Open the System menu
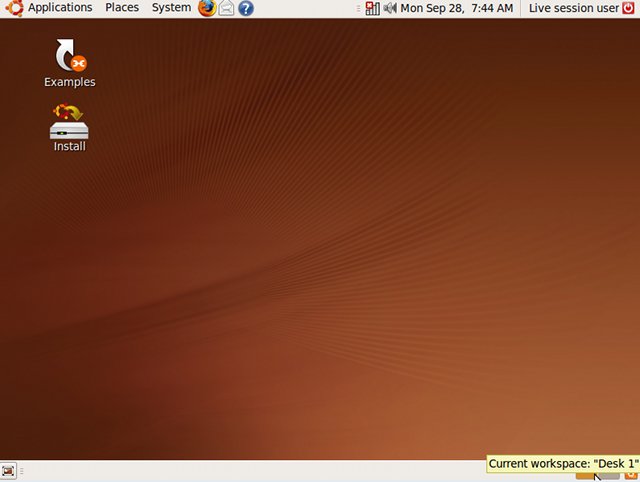Image resolution: width=640 pixels, height=482 pixels. click(171, 8)
